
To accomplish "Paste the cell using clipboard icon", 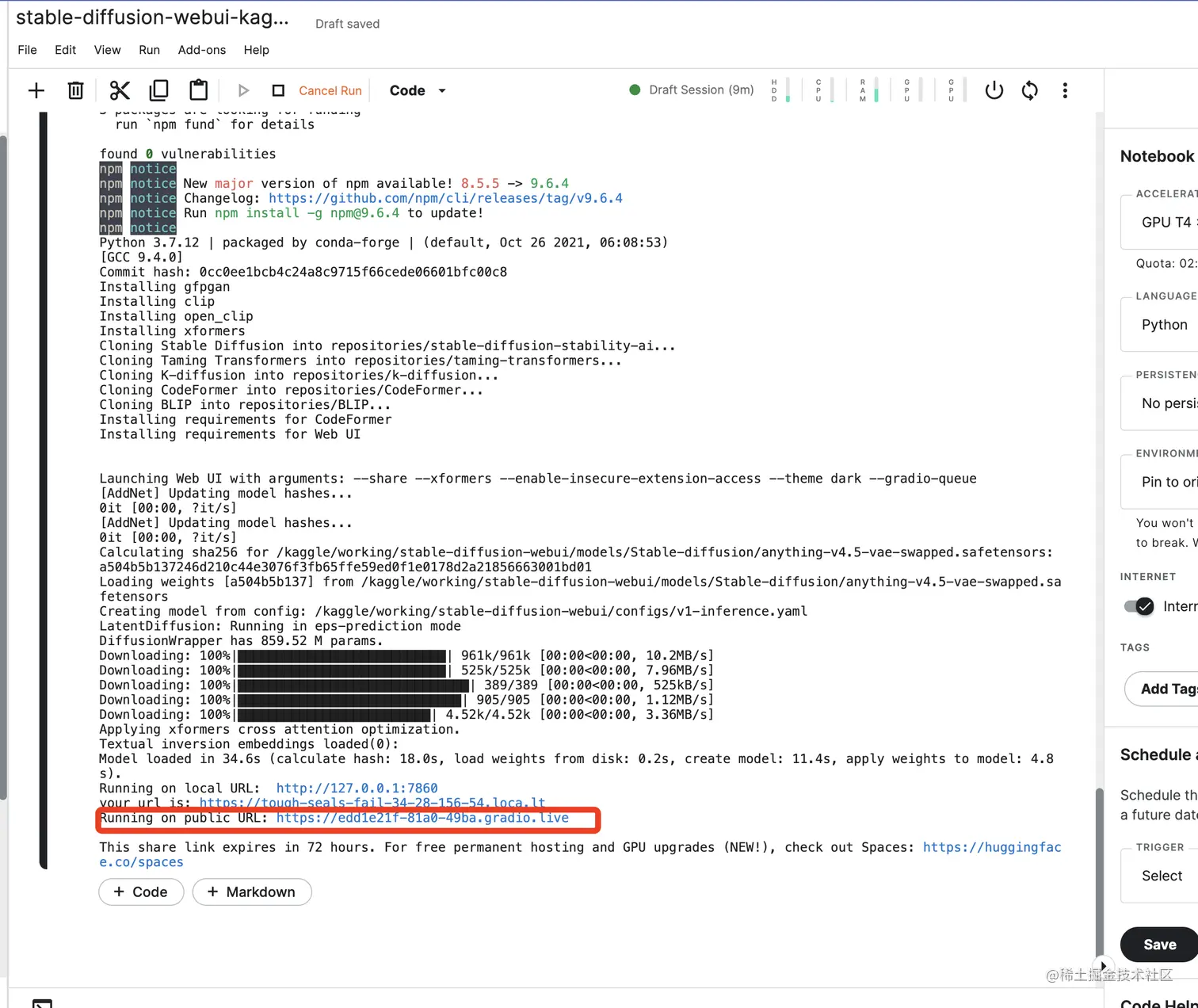I will tap(199, 90).
